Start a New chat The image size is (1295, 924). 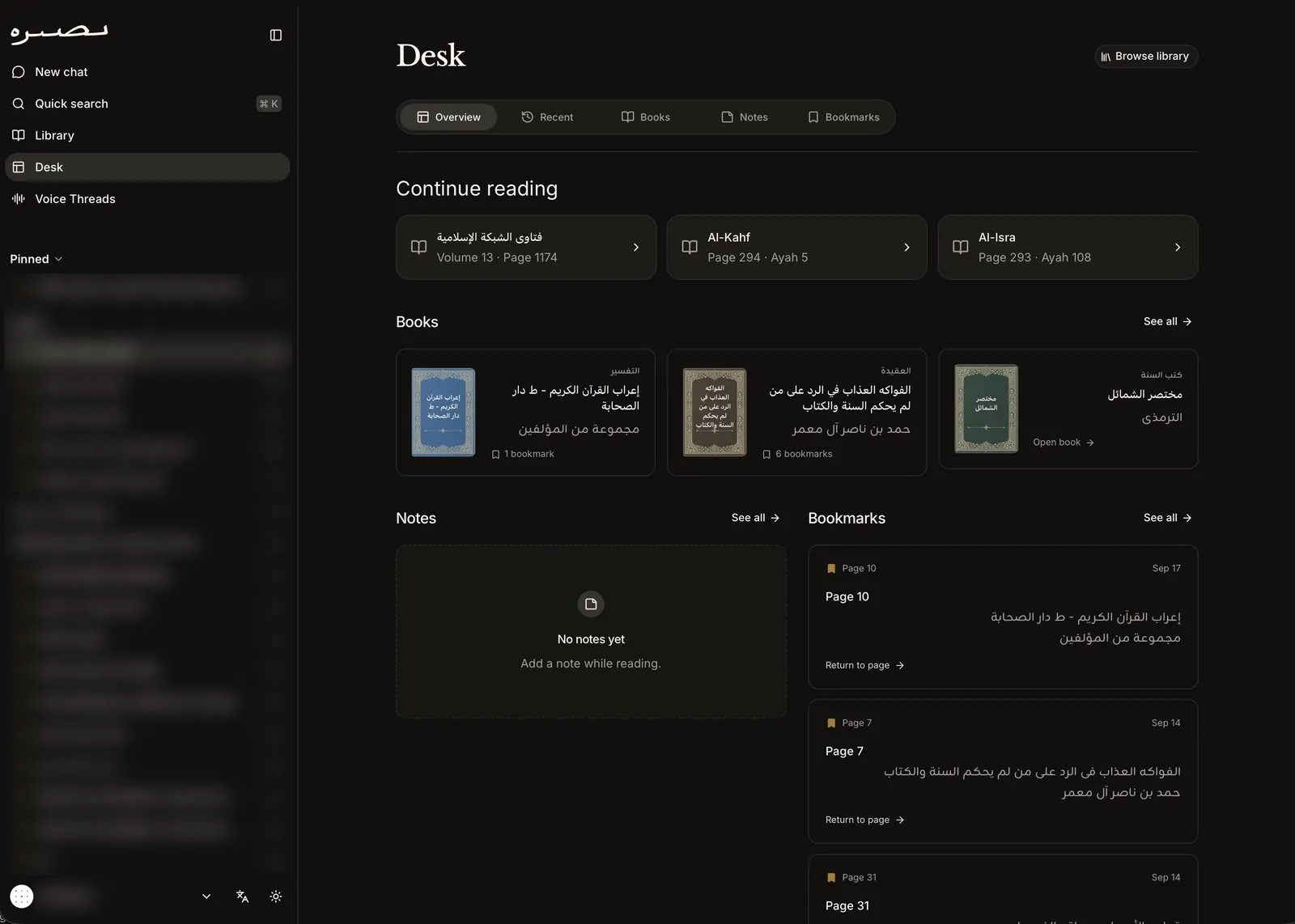click(x=147, y=72)
